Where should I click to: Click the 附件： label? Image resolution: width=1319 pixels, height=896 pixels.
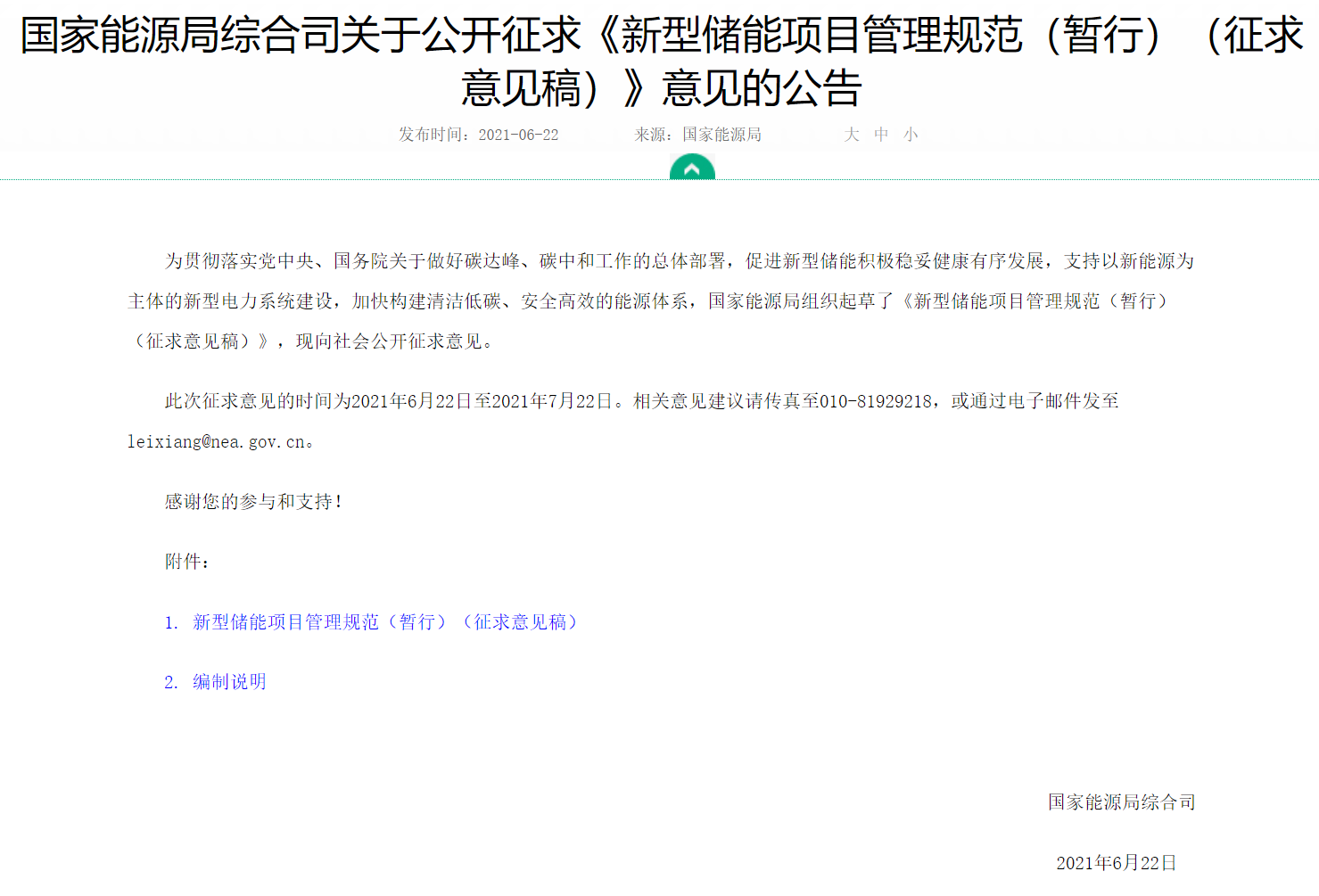click(187, 562)
